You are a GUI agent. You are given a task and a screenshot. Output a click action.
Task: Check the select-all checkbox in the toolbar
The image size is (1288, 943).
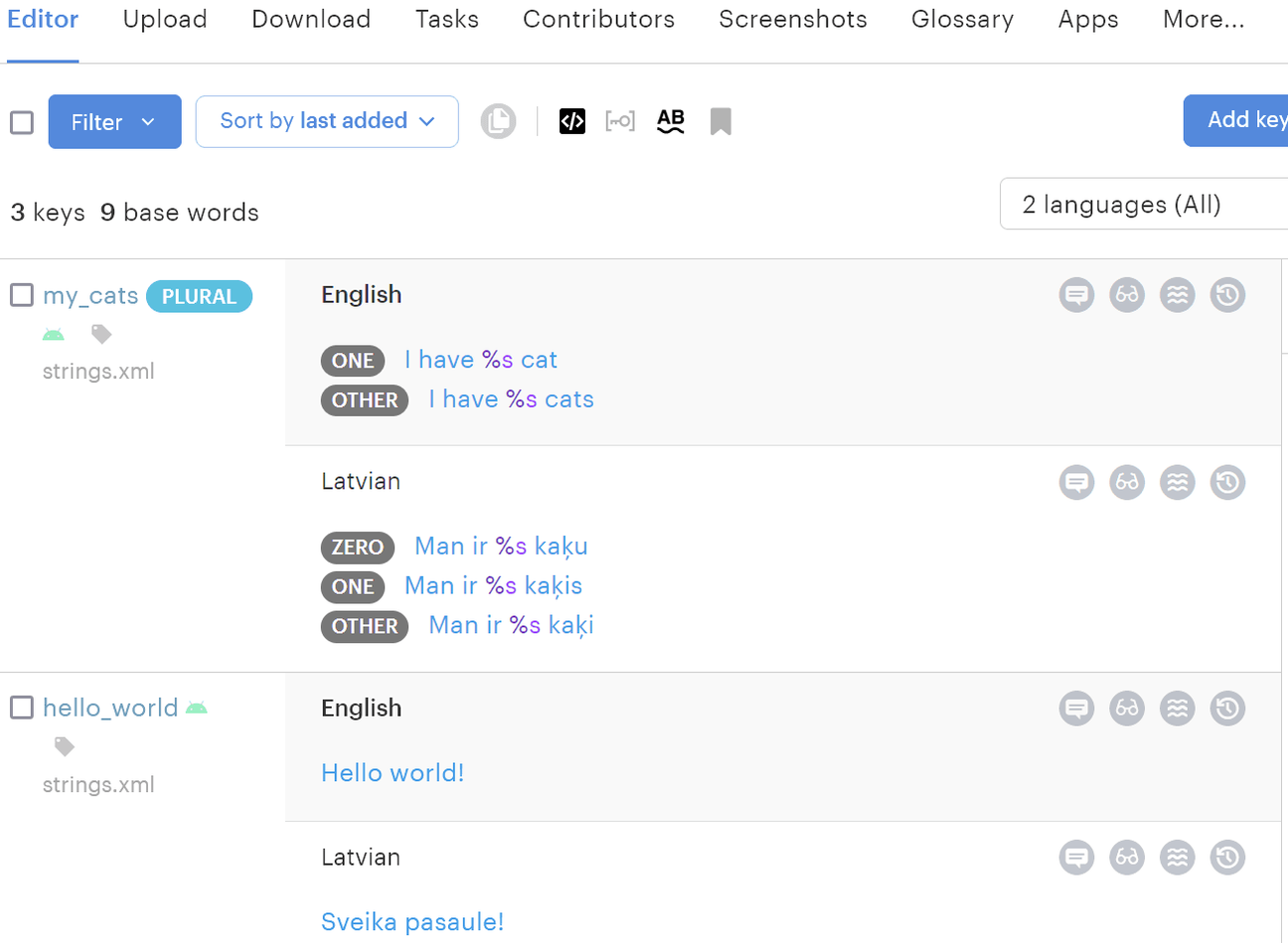21,121
